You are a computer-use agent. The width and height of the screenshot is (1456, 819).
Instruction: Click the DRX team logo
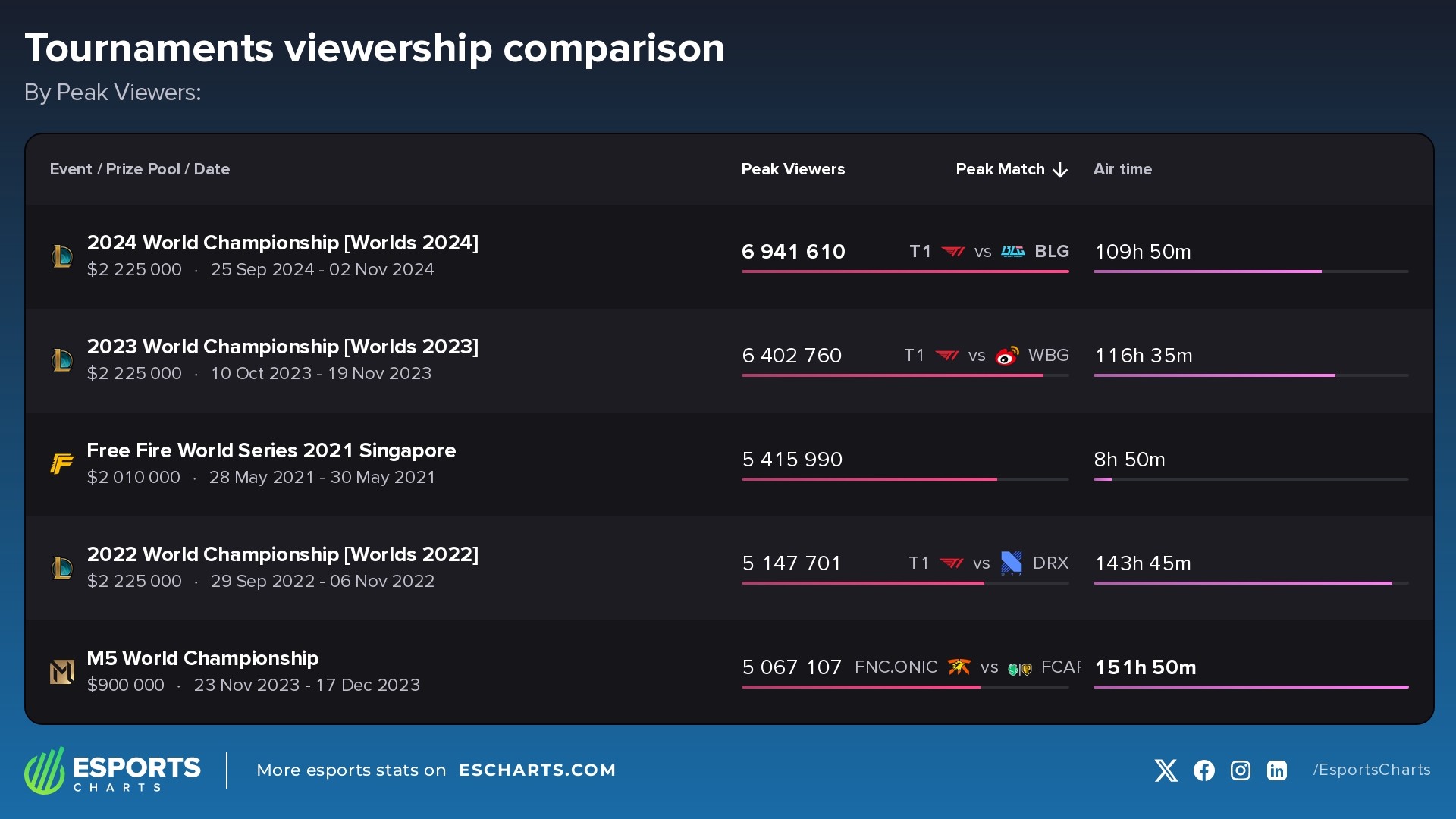coord(1012,563)
